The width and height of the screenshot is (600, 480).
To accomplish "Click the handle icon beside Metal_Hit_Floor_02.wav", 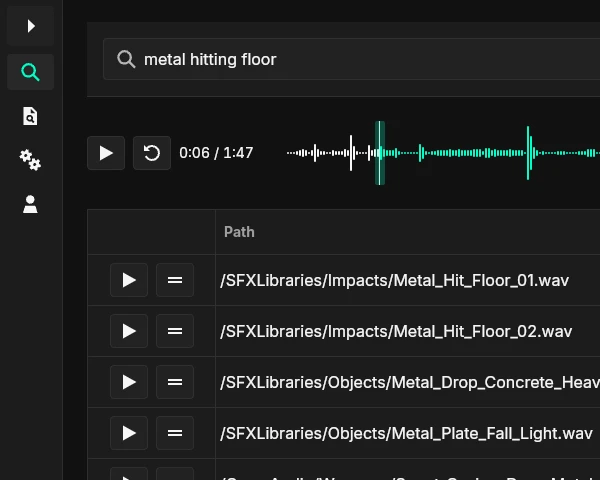I will point(175,331).
